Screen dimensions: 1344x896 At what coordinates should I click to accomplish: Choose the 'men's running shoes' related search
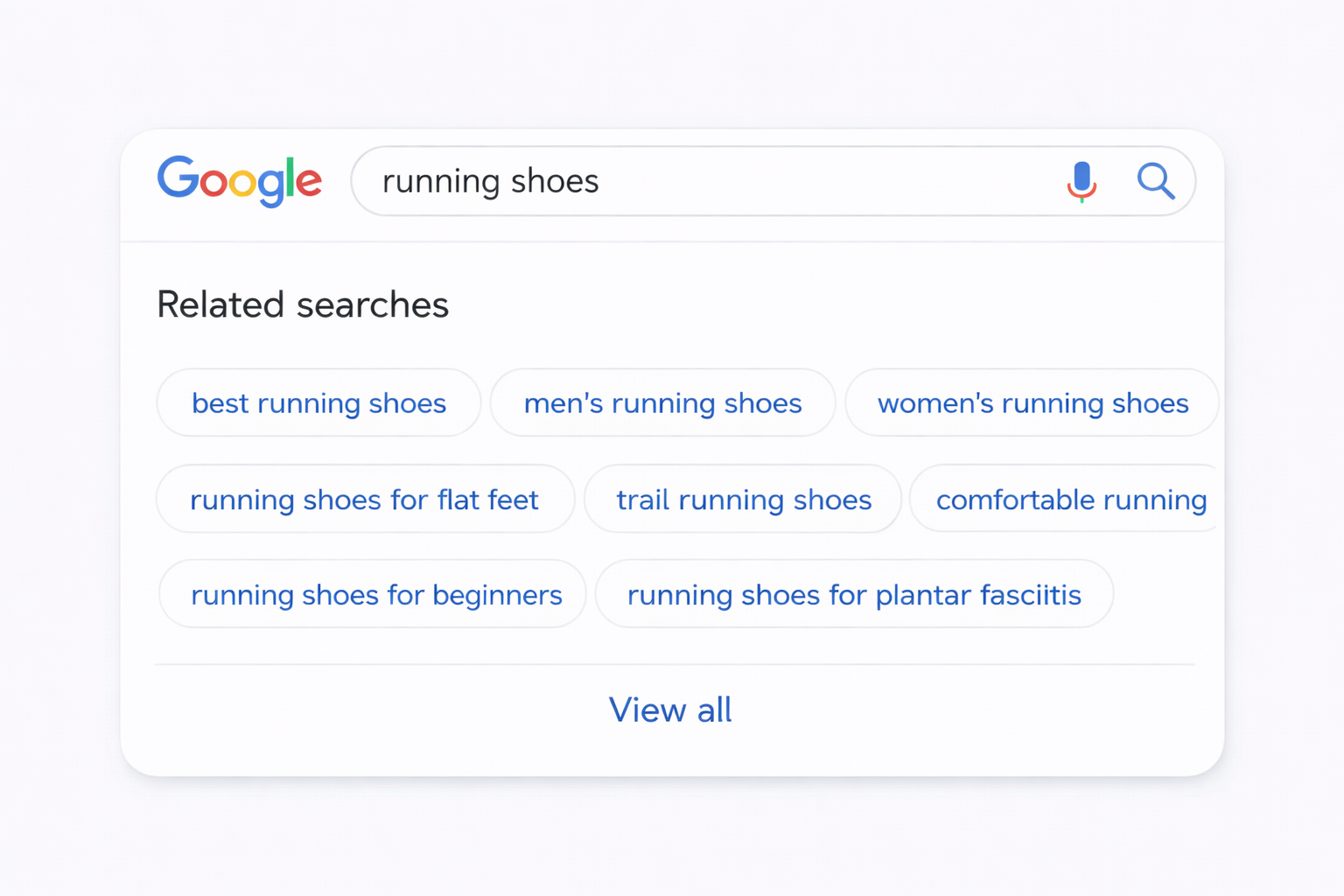click(x=662, y=402)
